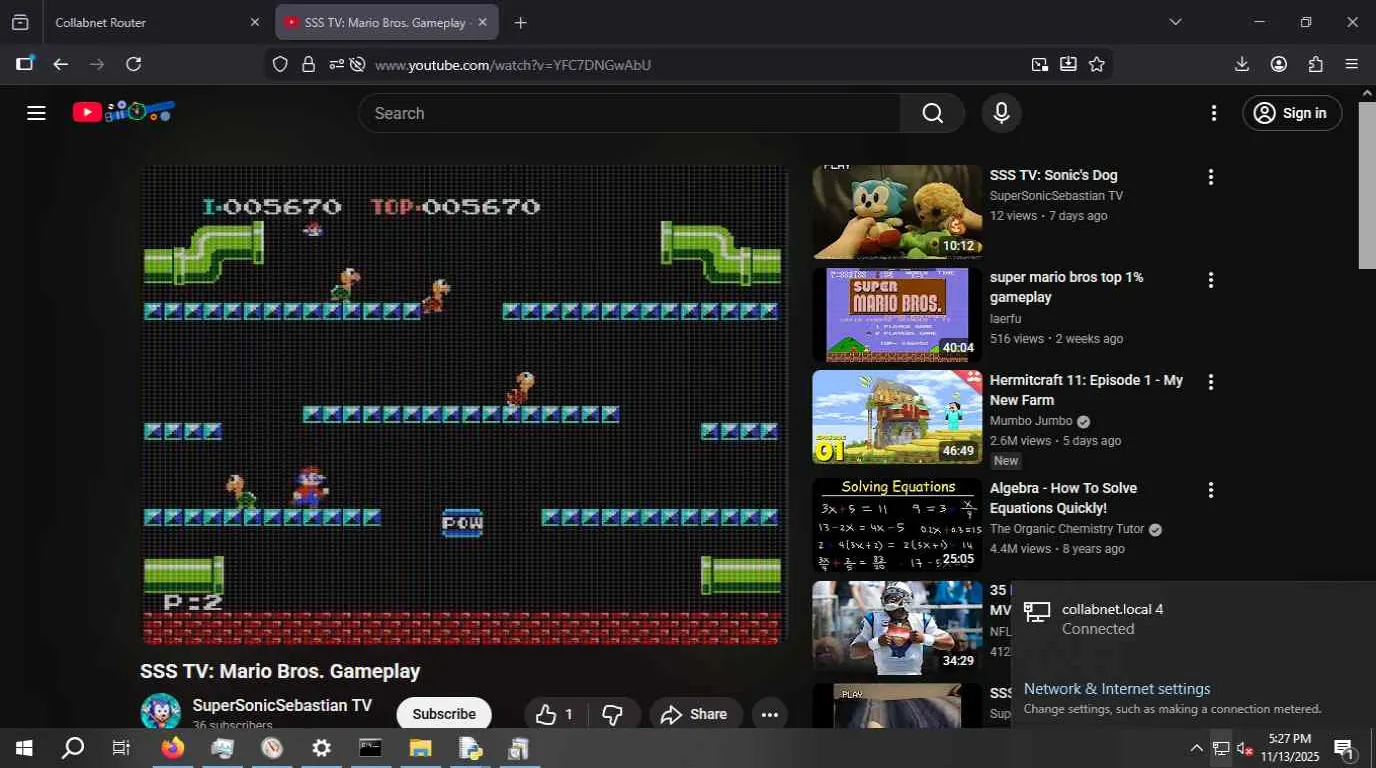Show hidden system tray icons
The image size is (1376, 768).
pyautogui.click(x=1196, y=748)
